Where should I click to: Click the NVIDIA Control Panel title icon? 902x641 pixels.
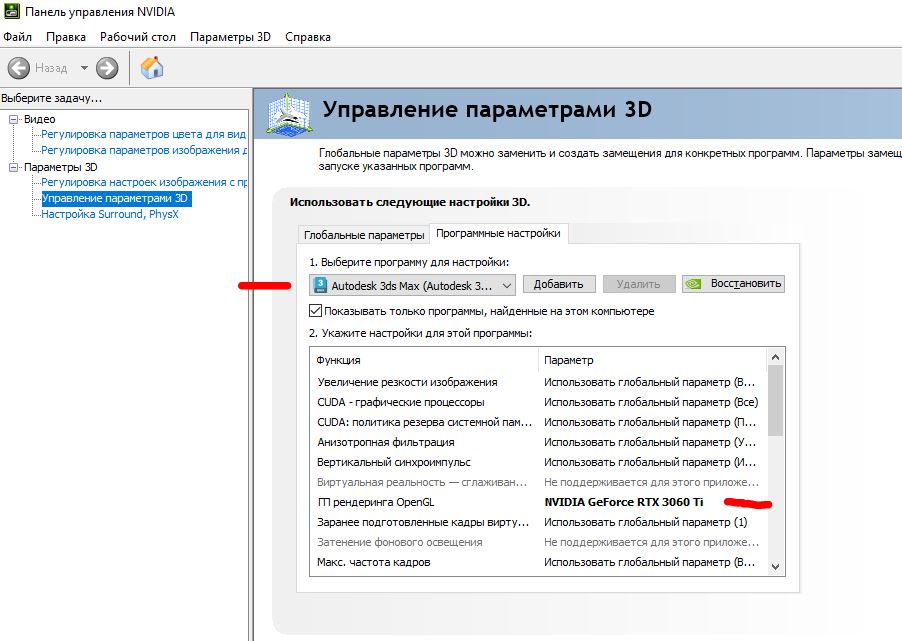tap(12, 11)
